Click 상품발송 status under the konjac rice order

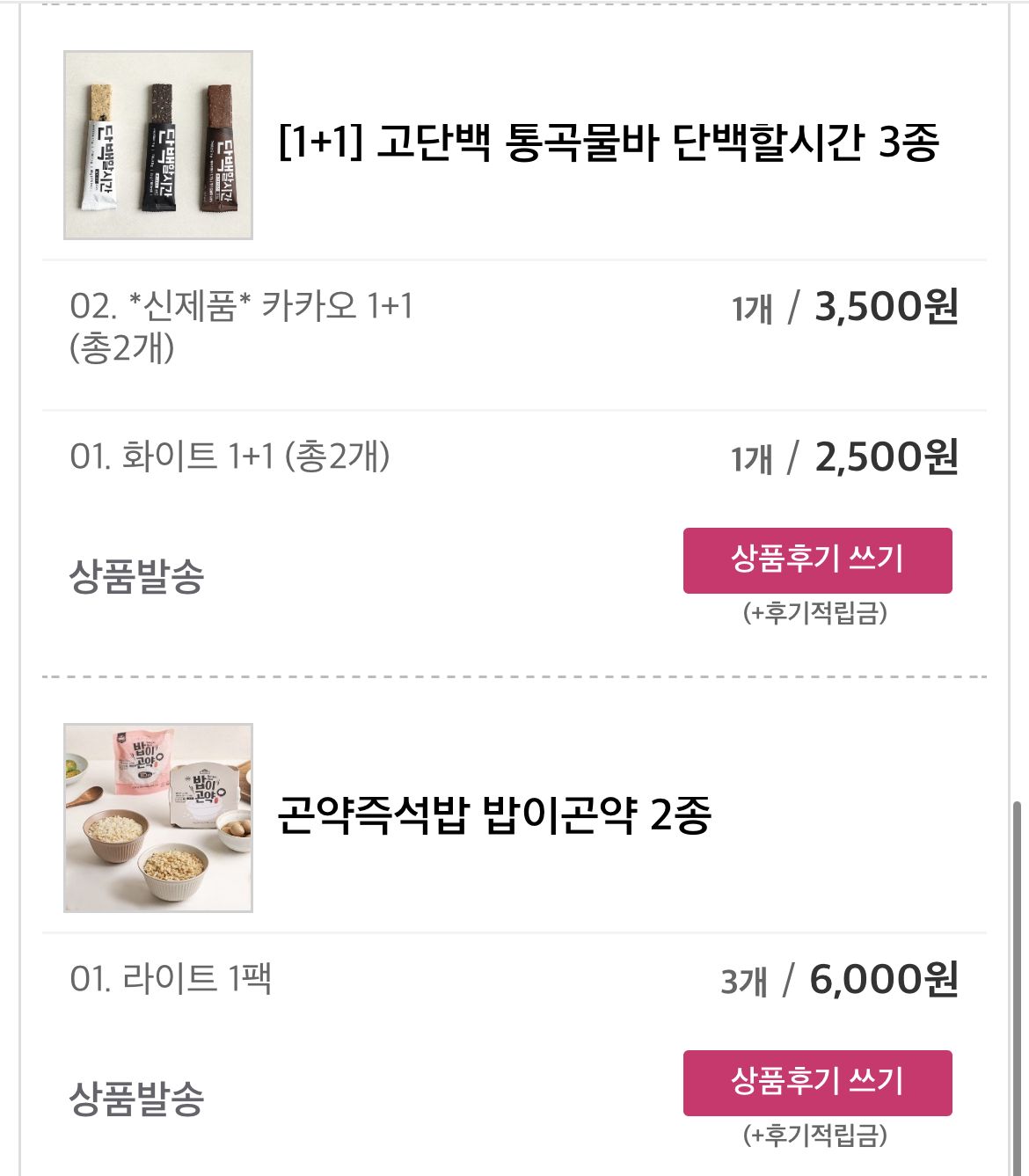[136, 1099]
